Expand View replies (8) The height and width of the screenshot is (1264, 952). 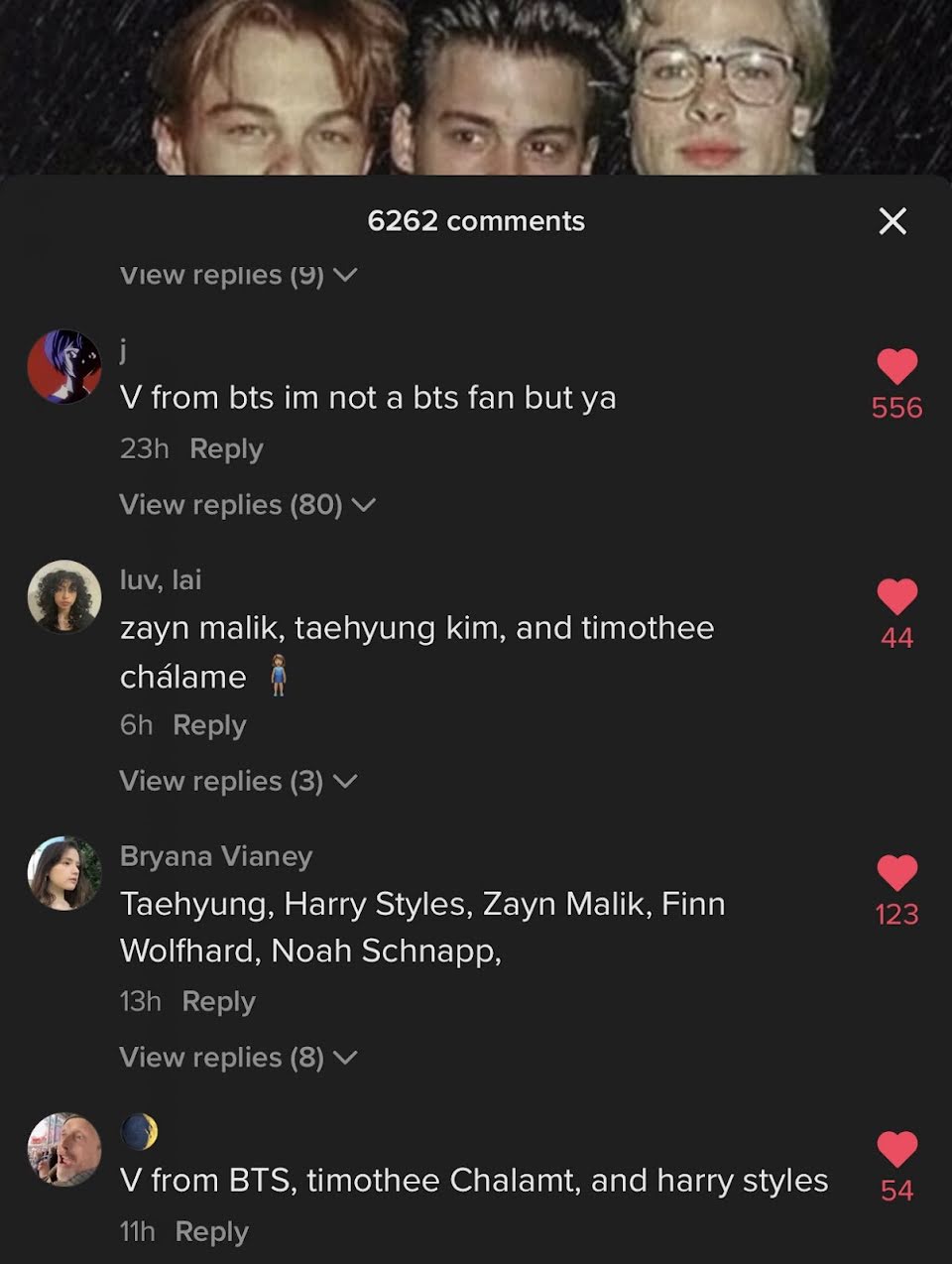tap(238, 1058)
